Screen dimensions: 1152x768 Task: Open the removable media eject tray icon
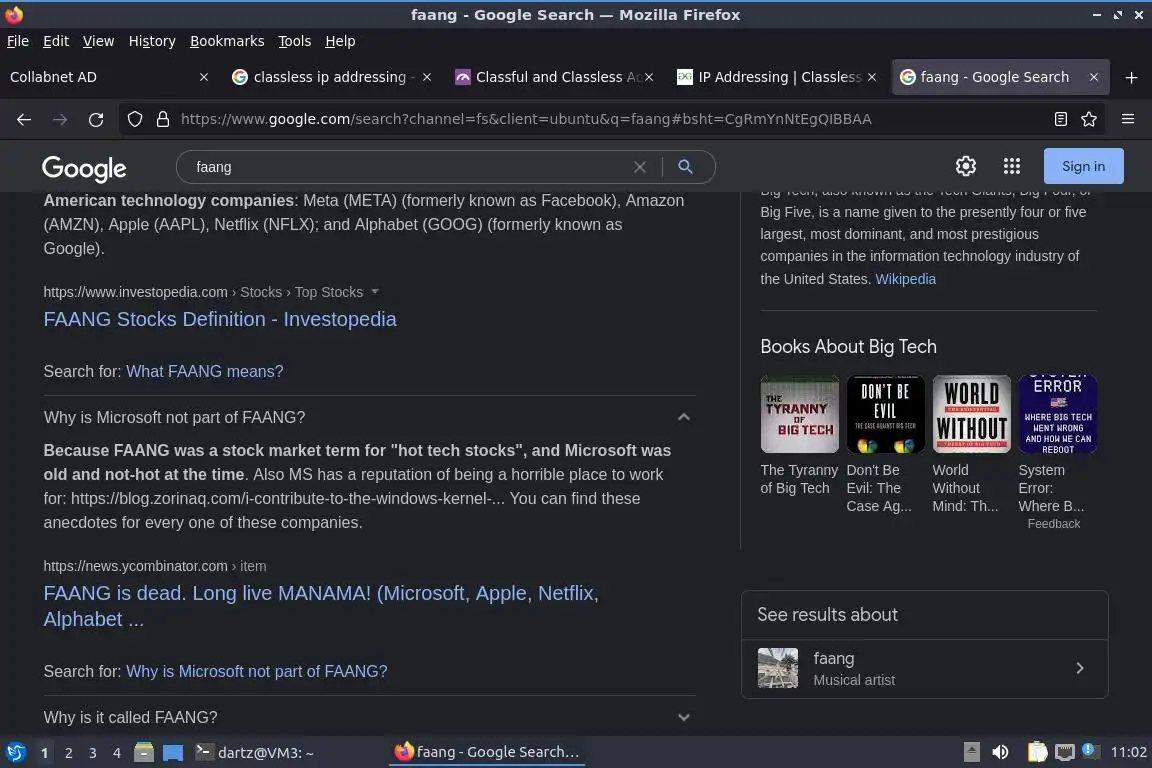point(971,752)
